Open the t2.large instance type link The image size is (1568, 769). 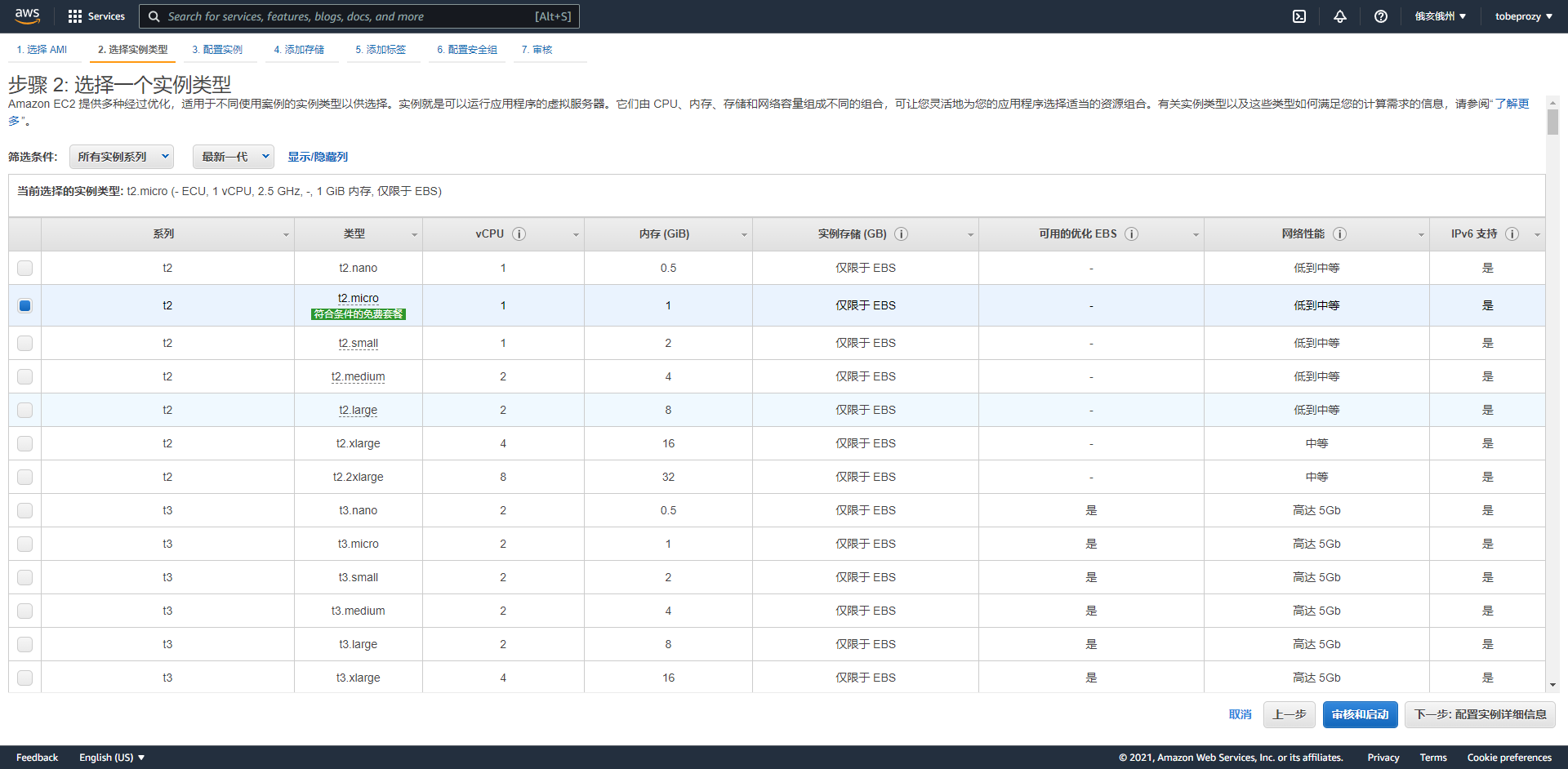pyautogui.click(x=359, y=410)
